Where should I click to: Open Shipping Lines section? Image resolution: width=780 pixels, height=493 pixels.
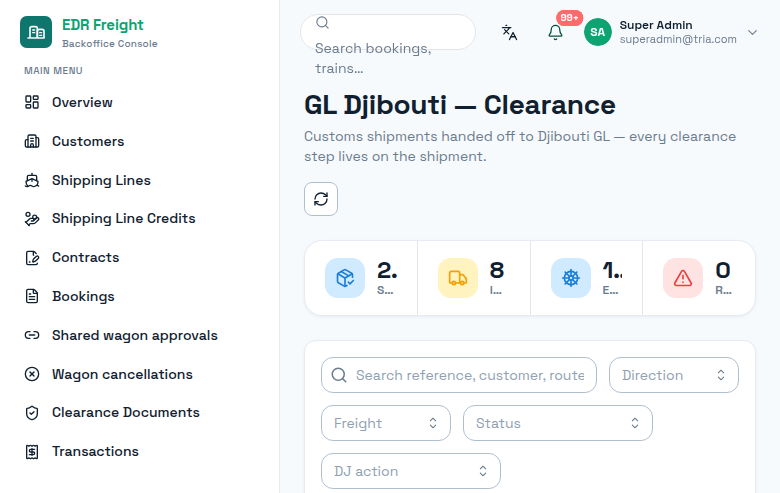101,180
